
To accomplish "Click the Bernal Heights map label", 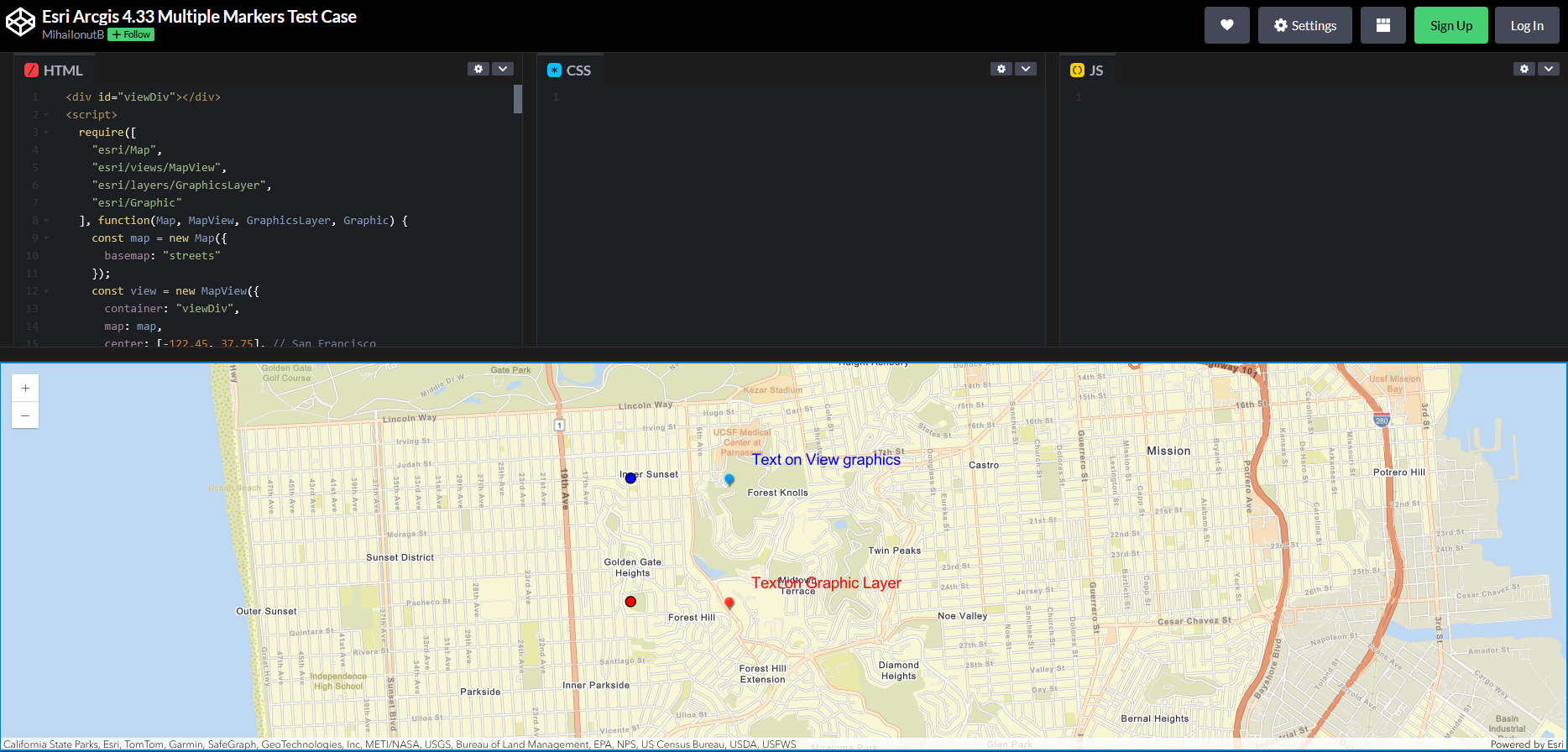I will 1154,718.
